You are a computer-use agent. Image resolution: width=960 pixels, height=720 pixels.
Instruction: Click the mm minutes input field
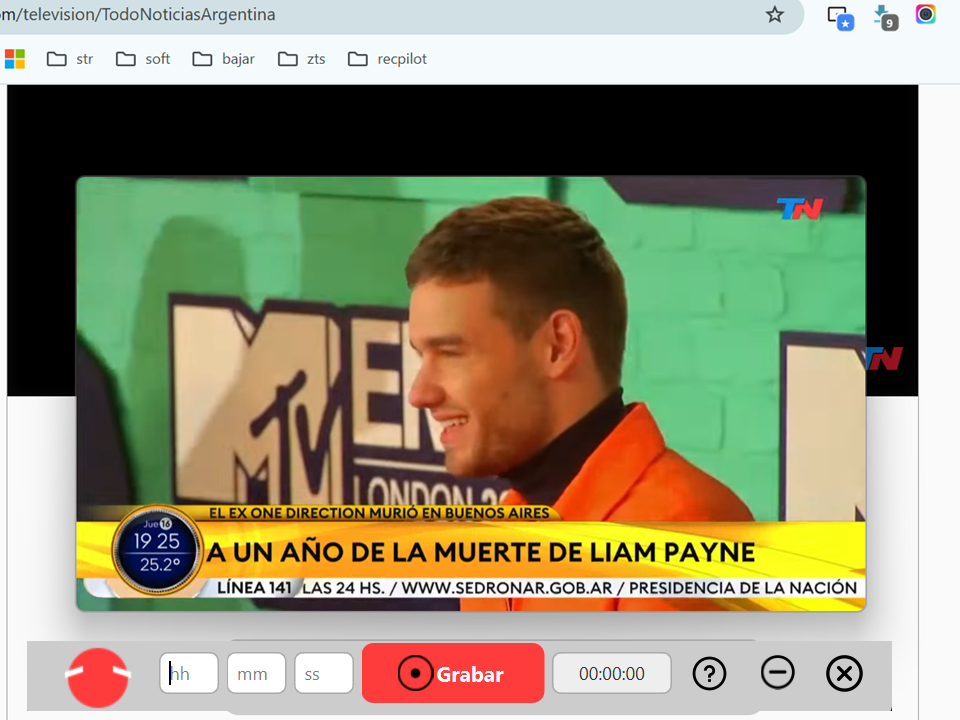coord(256,673)
